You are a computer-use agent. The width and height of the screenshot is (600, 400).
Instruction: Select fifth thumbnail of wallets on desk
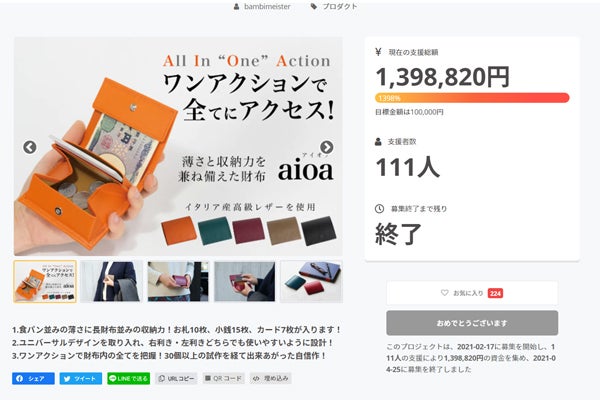click(x=311, y=282)
